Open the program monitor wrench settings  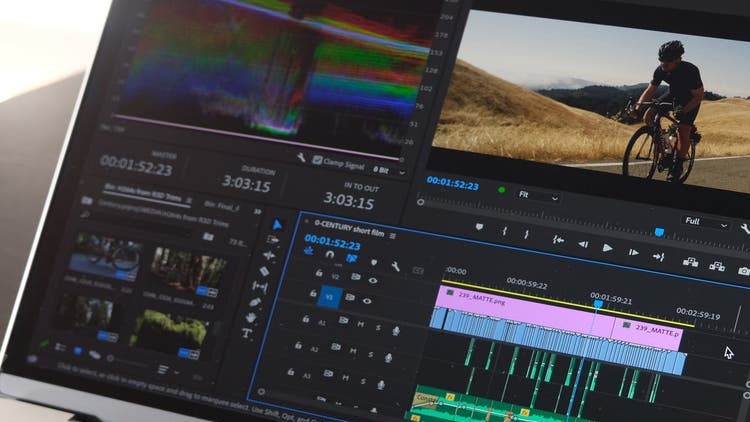coord(744,228)
